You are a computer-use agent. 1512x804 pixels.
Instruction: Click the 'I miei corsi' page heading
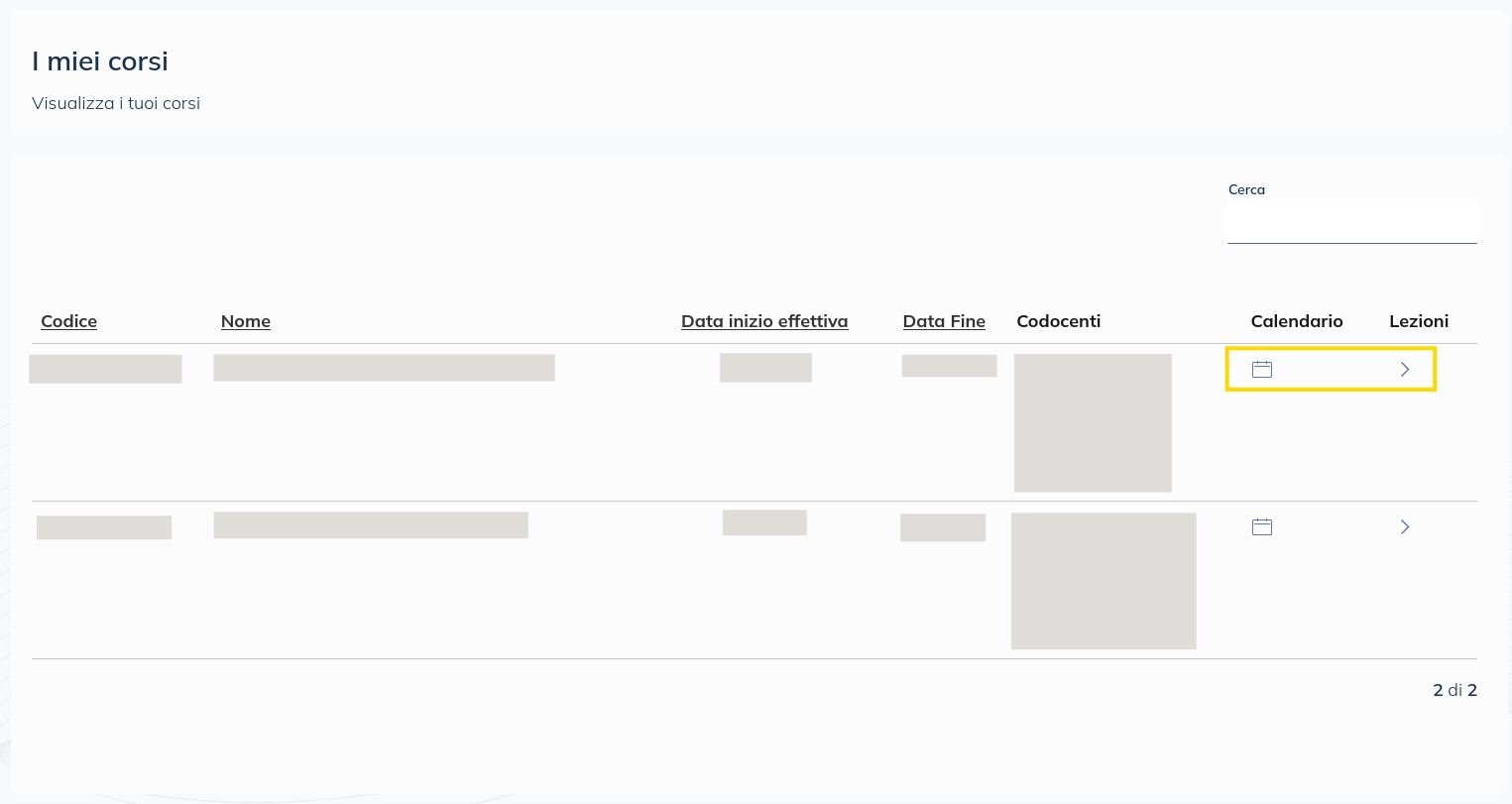(100, 61)
